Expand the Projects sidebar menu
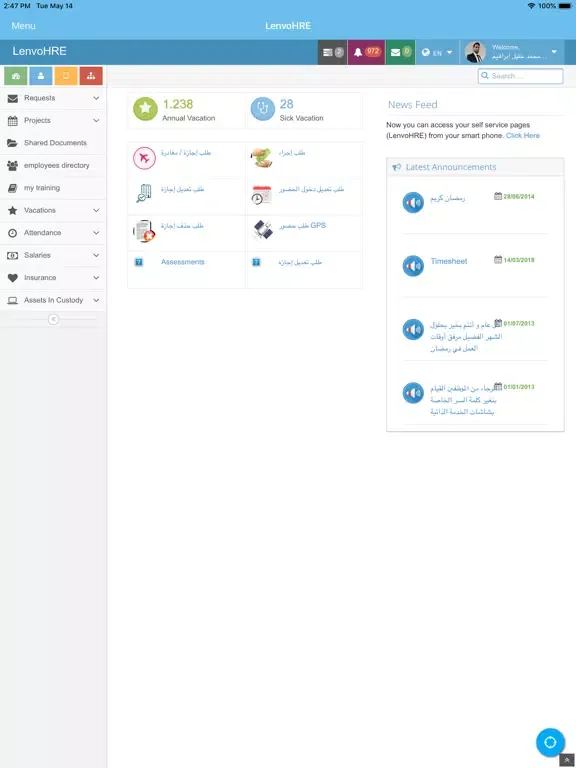Viewport: 576px width, 768px height. pyautogui.click(x=53, y=120)
